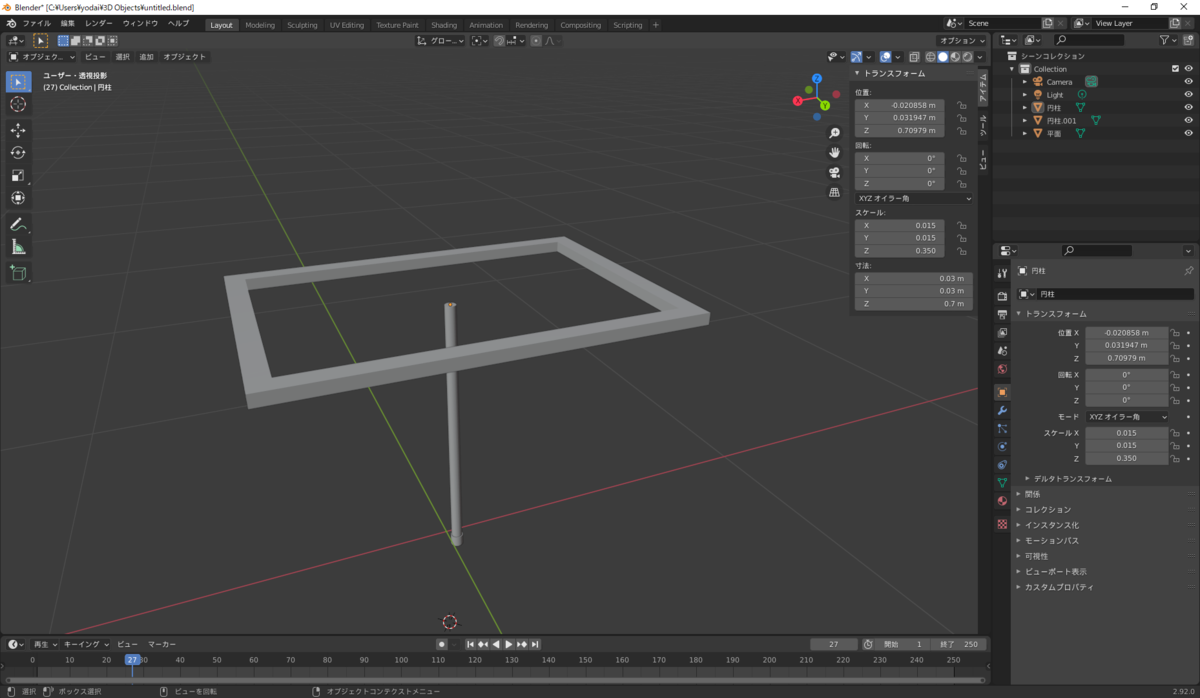Click the Z axis on the navigation gizmo
The image size is (1200, 698).
point(817,78)
